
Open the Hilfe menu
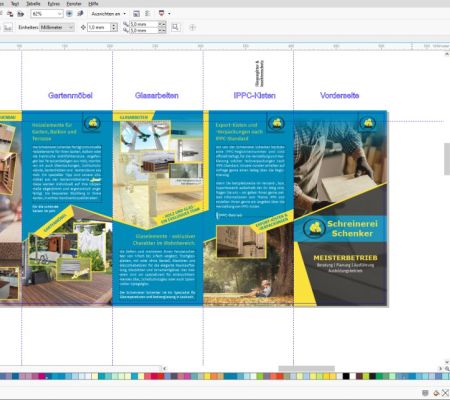pos(93,4)
